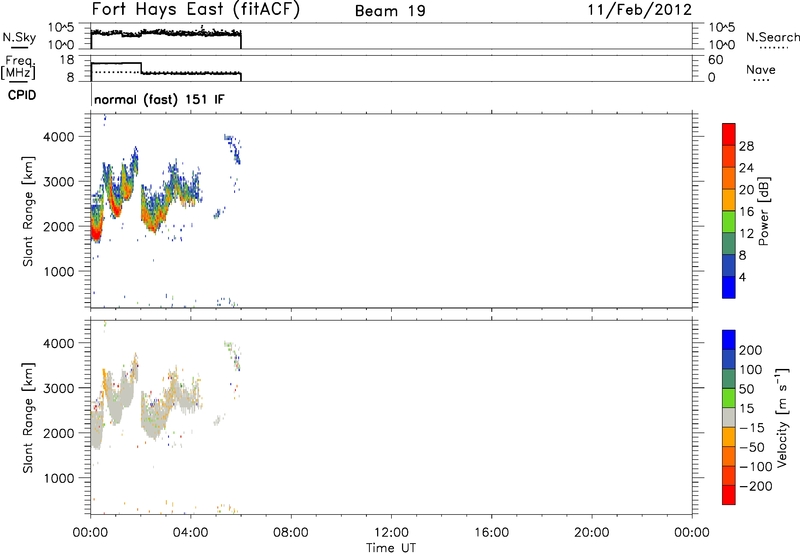Click the light green 12–16 dB Power segment

(x=729, y=222)
